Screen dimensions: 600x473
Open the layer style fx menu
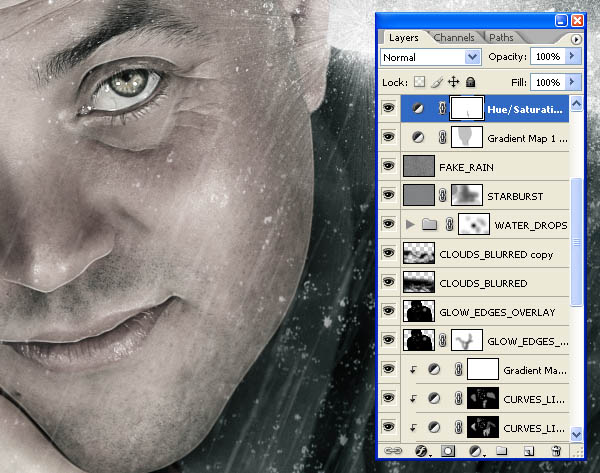(x=422, y=451)
